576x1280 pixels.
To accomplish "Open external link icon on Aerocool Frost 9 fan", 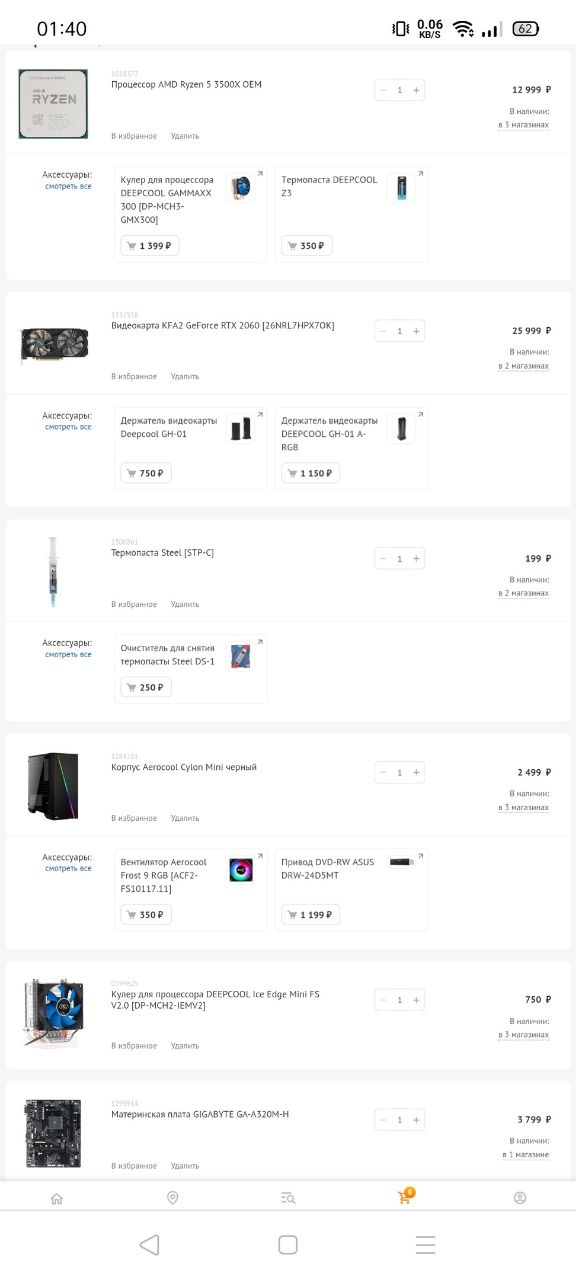I will pos(260,857).
